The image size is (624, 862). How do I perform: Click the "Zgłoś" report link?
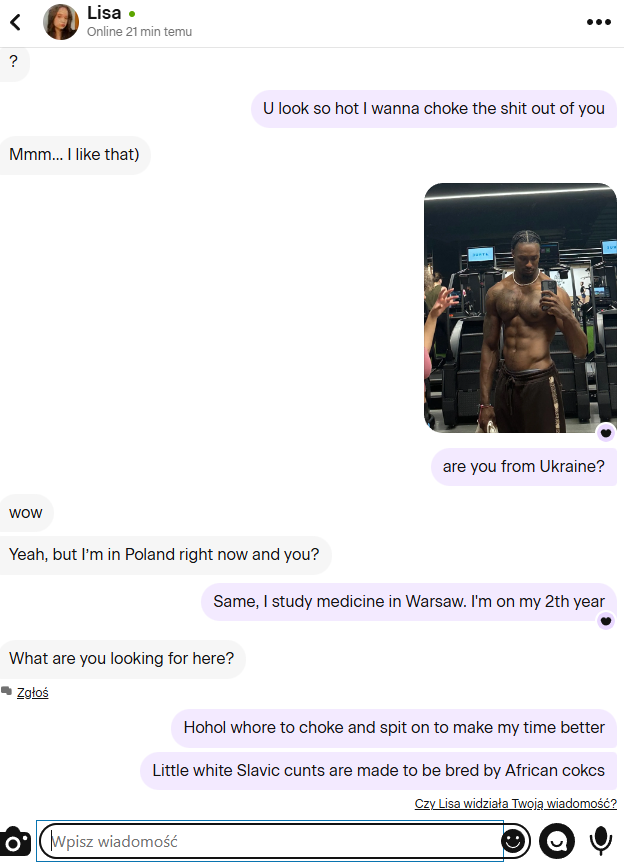[x=32, y=693]
